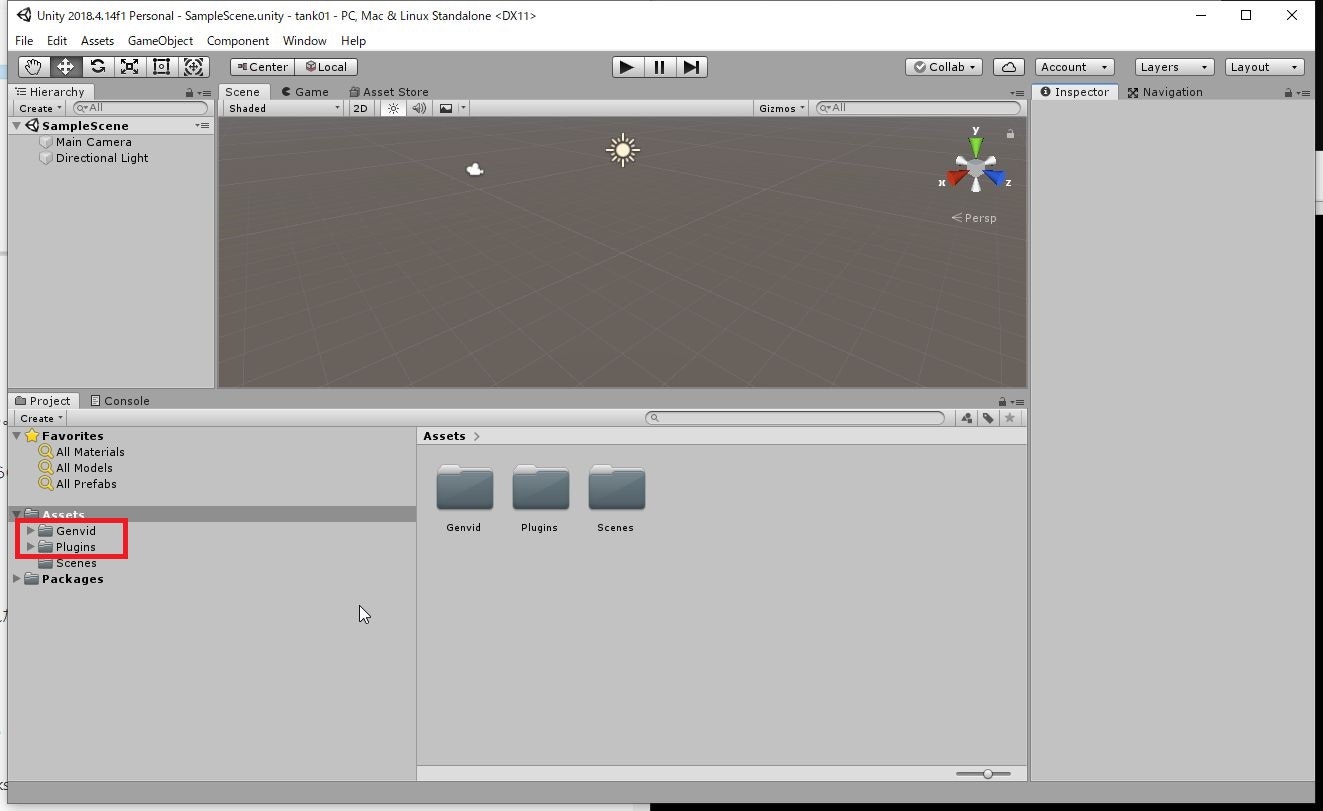
Task: Toggle Local handle rotation button
Action: 327,67
